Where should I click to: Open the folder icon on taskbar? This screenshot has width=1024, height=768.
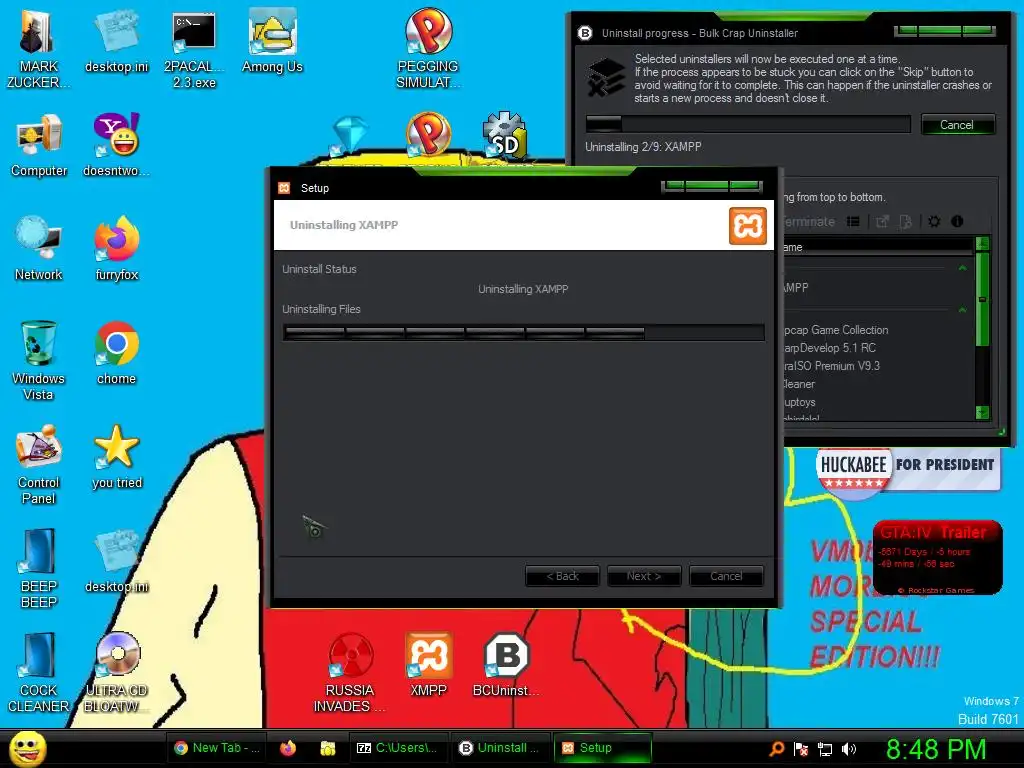click(328, 748)
